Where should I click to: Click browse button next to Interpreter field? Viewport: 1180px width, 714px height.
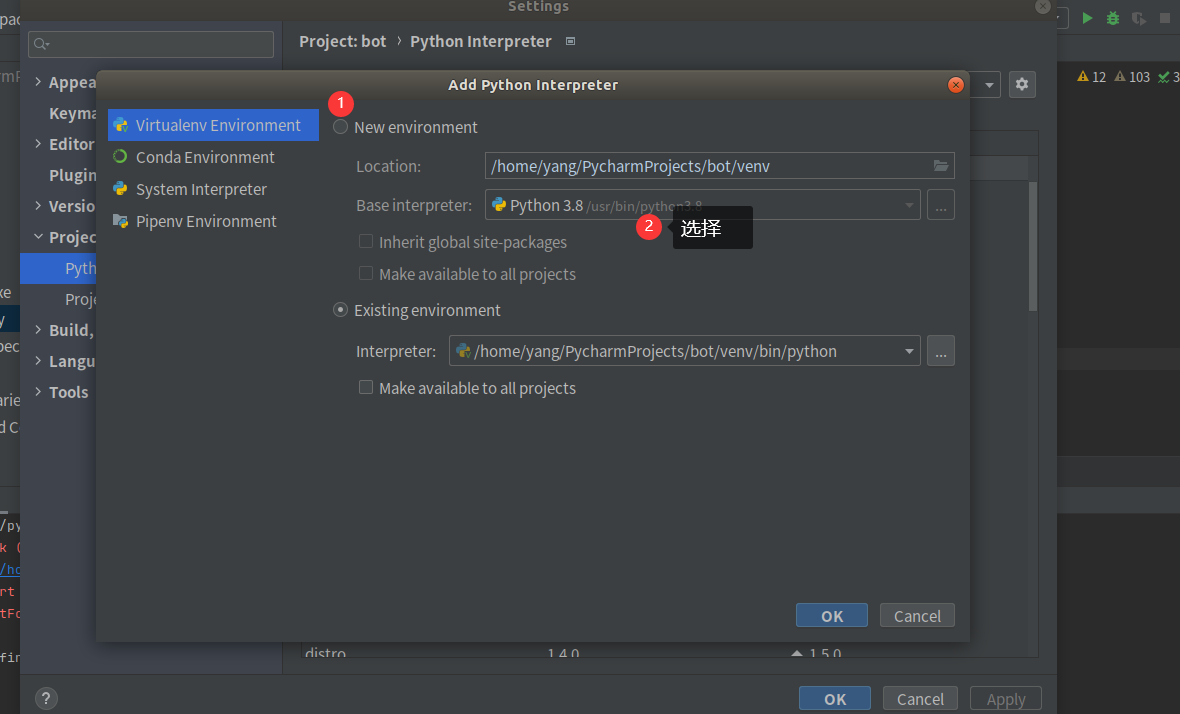pos(941,351)
